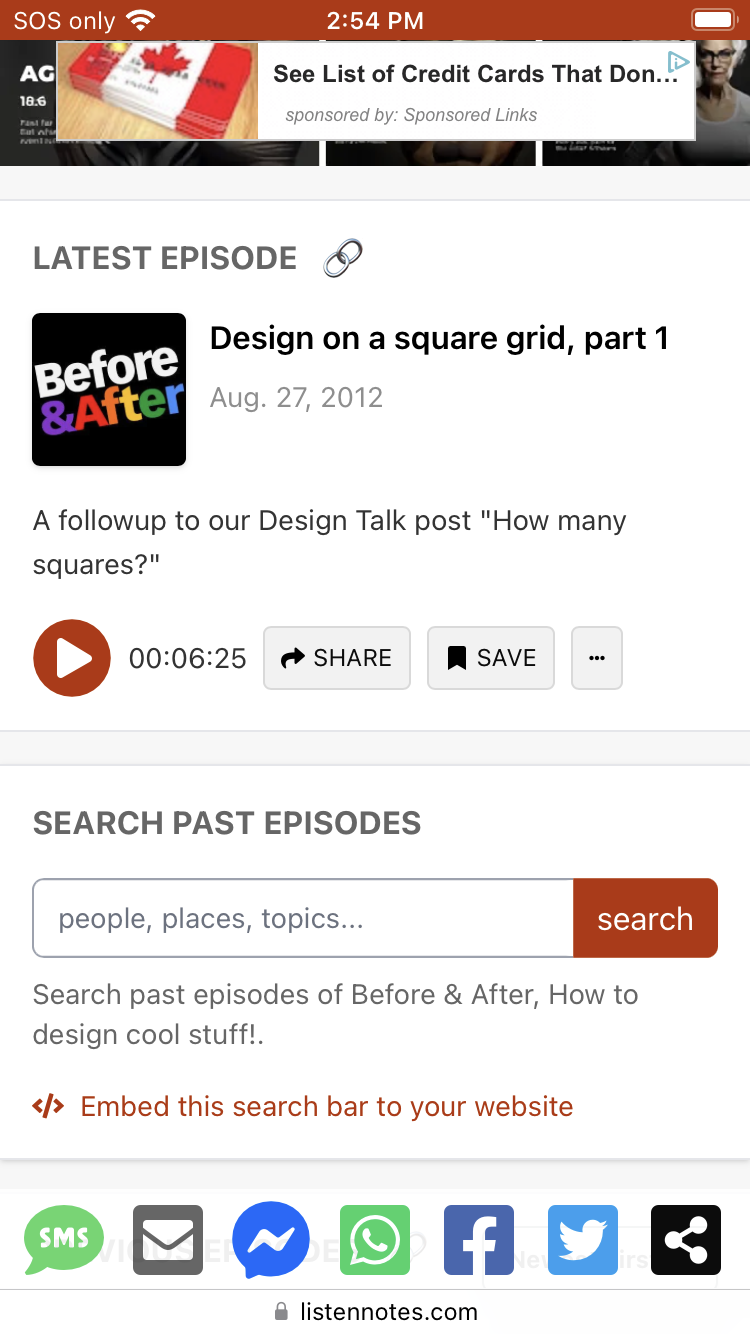
Task: Open the three-dot more options menu
Action: pyautogui.click(x=597, y=658)
